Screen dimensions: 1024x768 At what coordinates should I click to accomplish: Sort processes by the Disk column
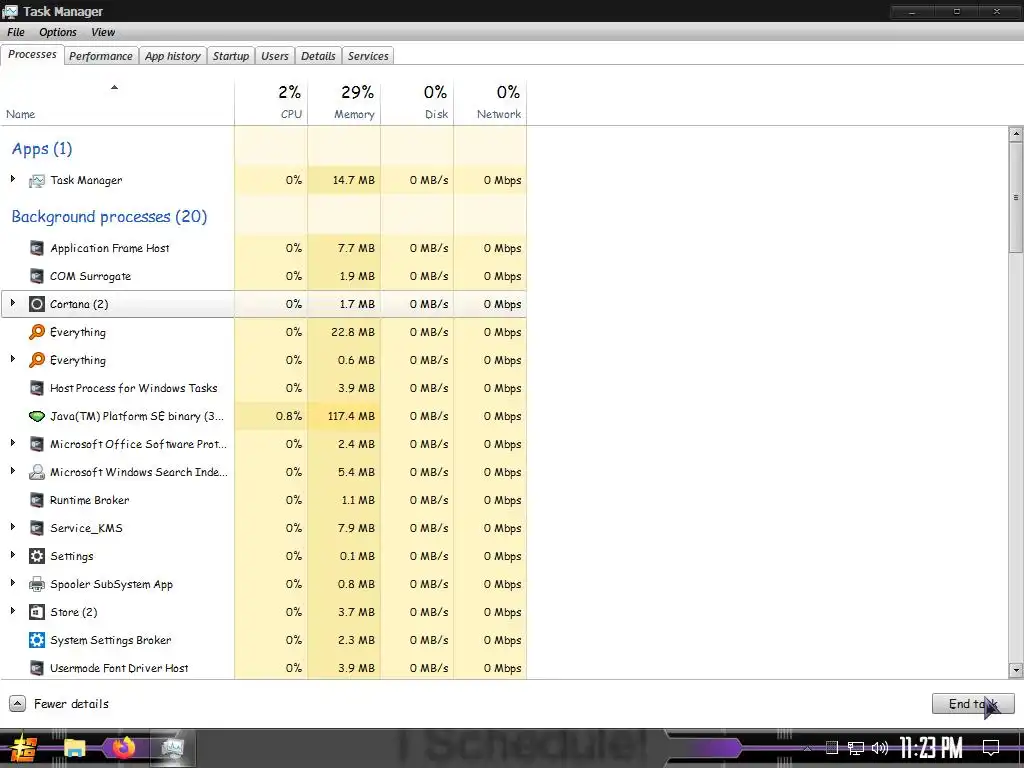tap(417, 102)
